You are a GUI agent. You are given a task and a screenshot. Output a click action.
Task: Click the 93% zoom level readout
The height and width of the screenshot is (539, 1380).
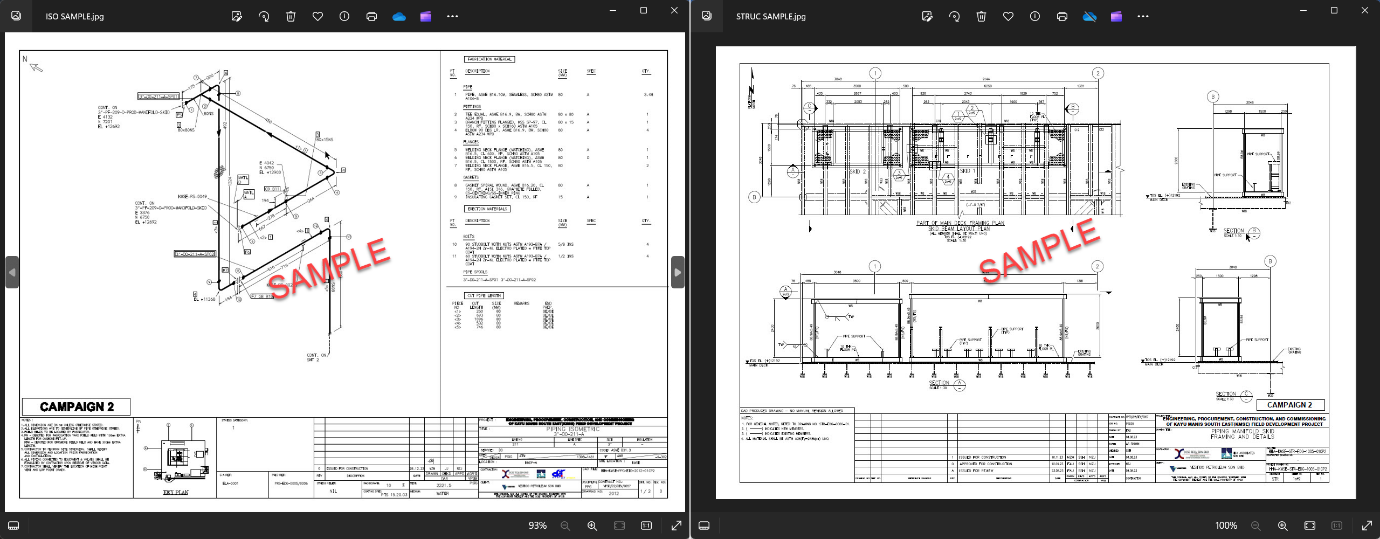pyautogui.click(x=537, y=525)
